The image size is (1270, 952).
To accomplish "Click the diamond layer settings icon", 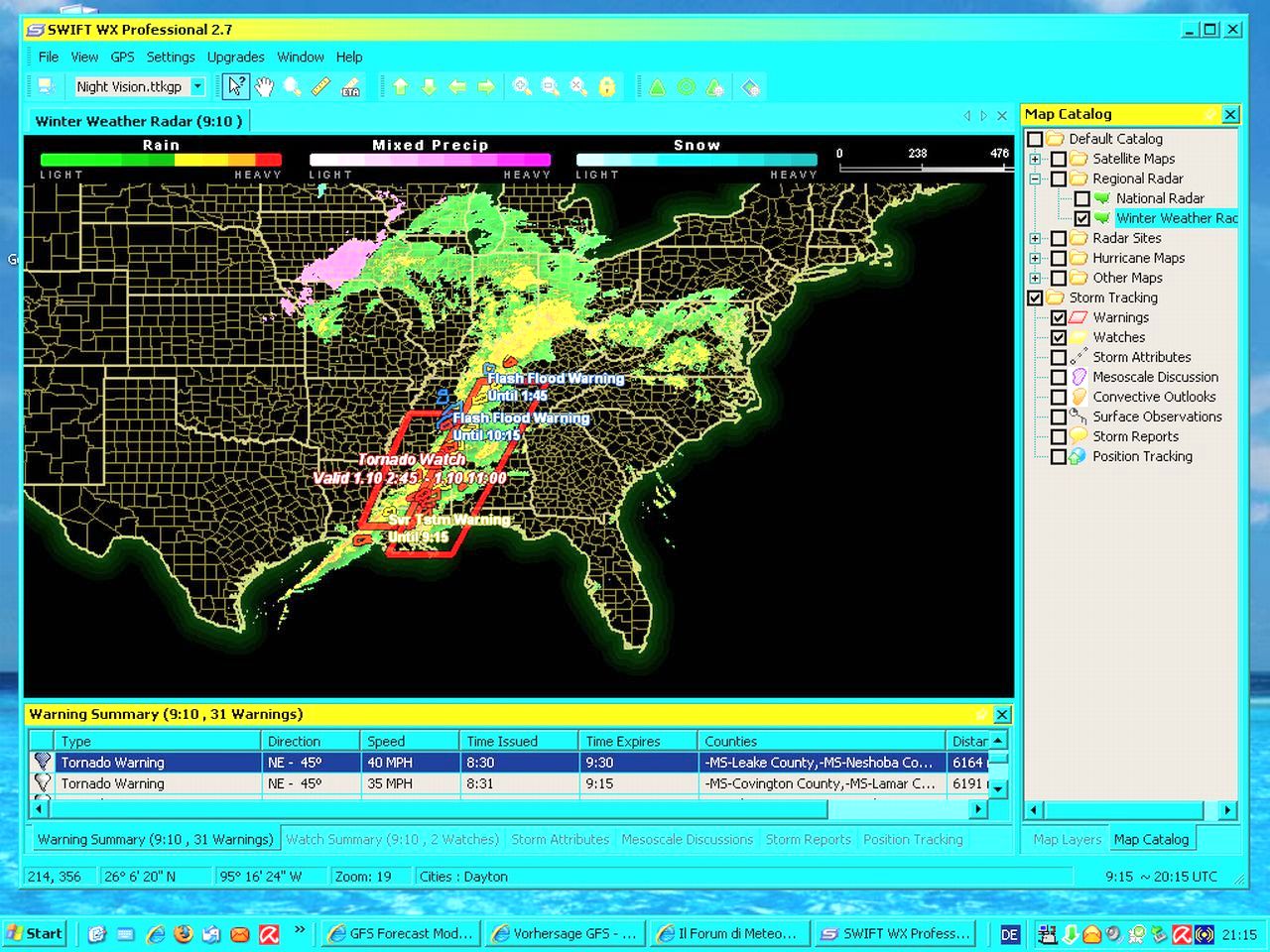I will point(751,86).
